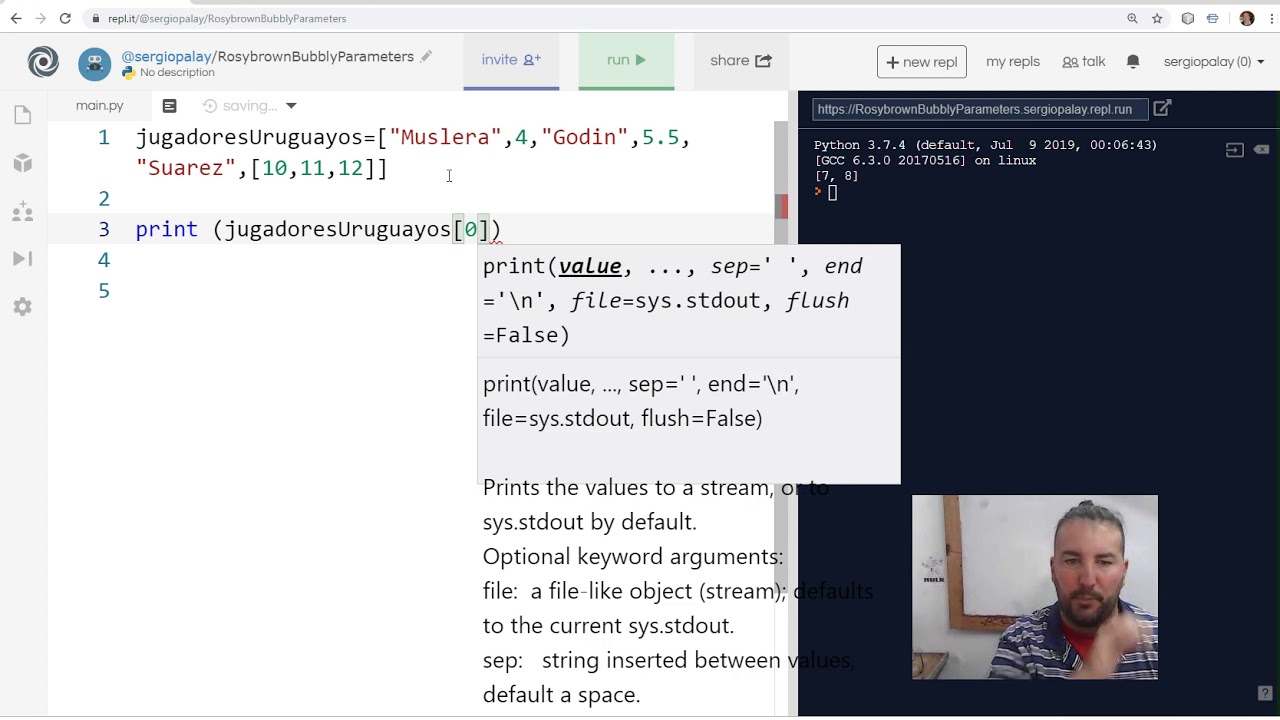The height and width of the screenshot is (720, 1280).
Task: Open Chrome profile avatar
Action: (x=1246, y=18)
